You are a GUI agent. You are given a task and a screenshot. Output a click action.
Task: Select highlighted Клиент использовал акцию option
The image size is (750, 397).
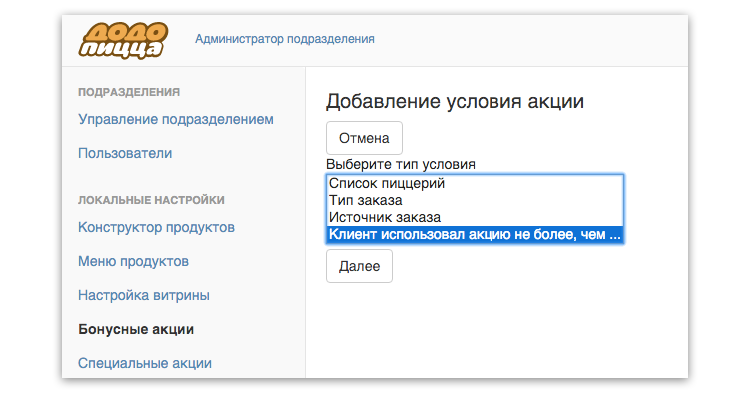click(x=475, y=234)
